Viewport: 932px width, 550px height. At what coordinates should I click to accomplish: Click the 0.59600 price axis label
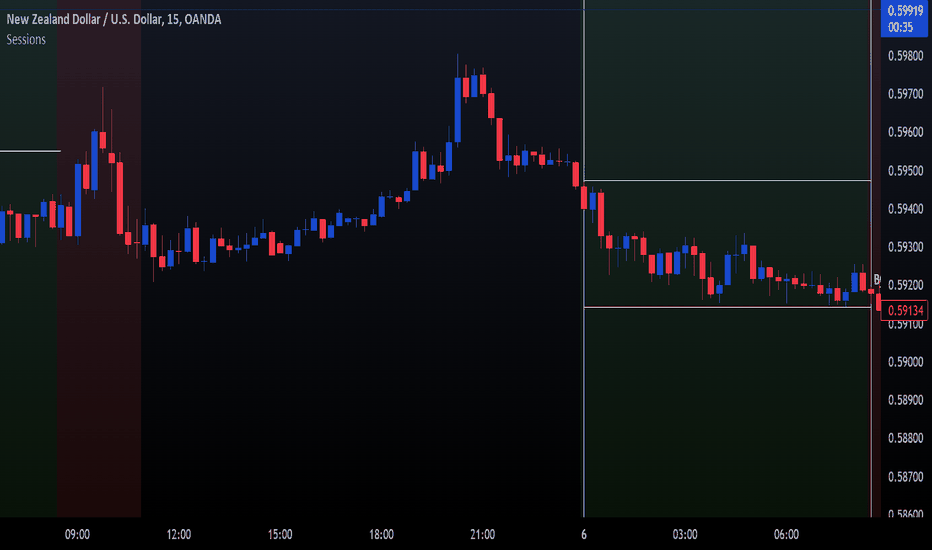tap(905, 132)
